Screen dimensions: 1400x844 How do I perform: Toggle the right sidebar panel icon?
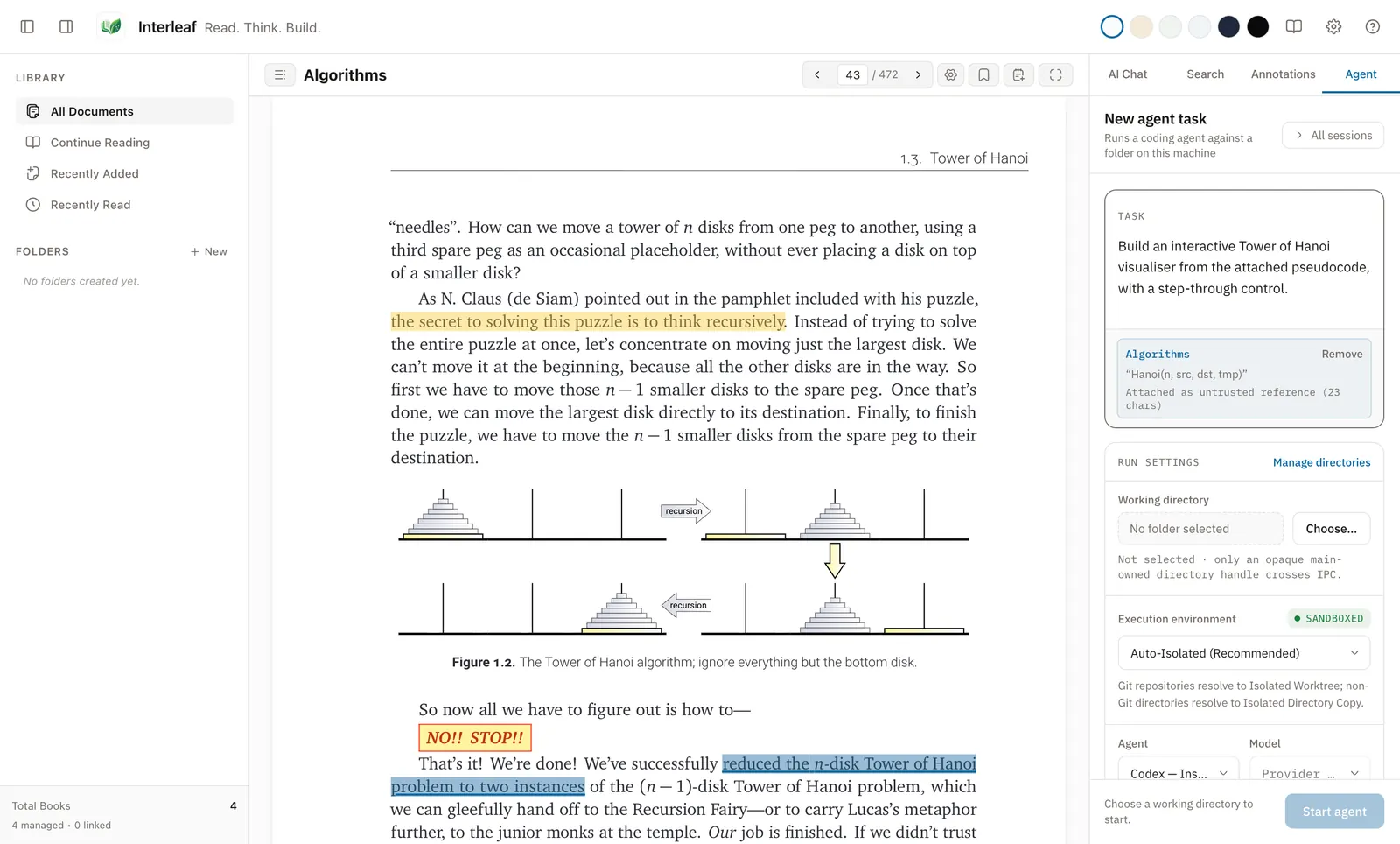click(66, 27)
